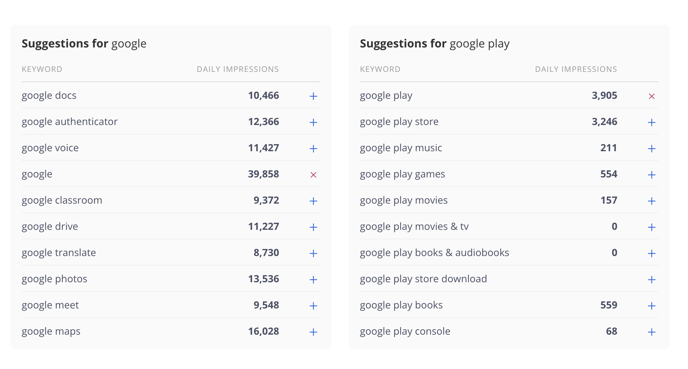This screenshot has width=688, height=369.
Task: Add google play store download plus
Action: click(652, 279)
